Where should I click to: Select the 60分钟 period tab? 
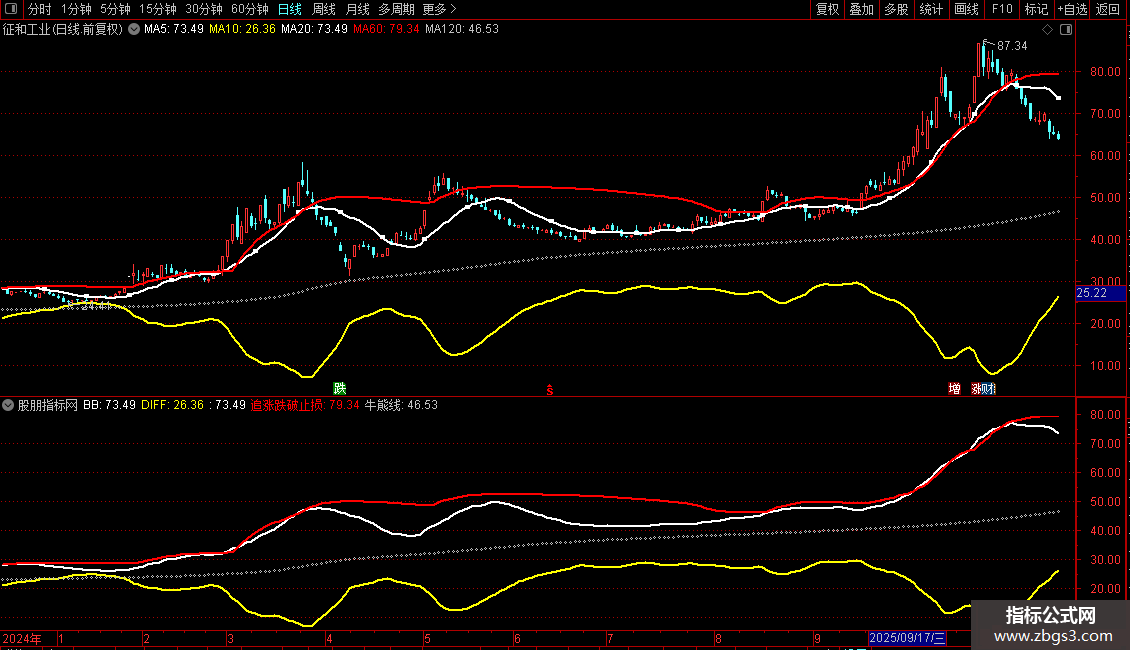click(x=250, y=9)
